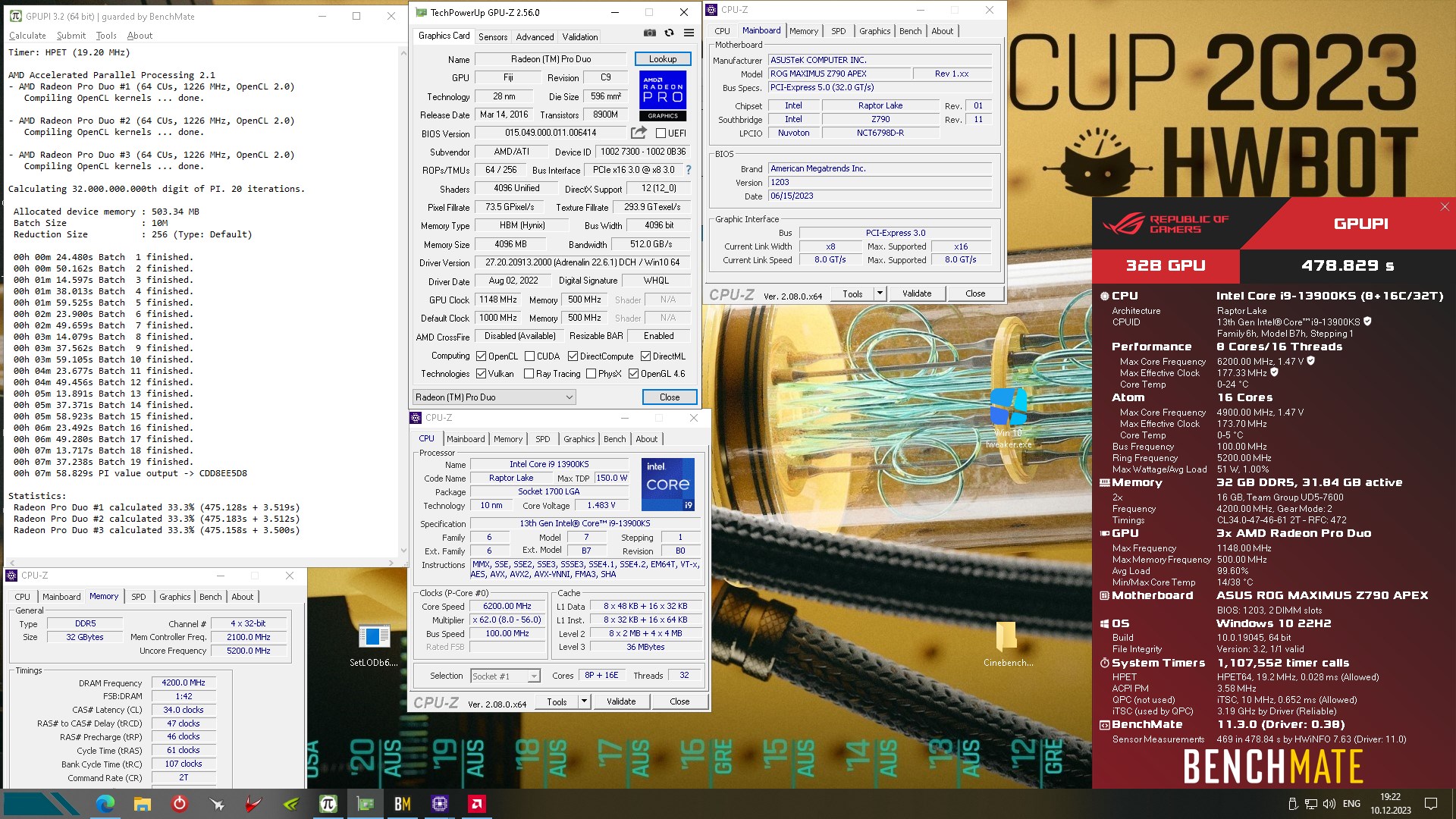This screenshot has width=1456, height=819.
Task: Click the 478.829 s result in BenchMate
Action: pos(1348,265)
